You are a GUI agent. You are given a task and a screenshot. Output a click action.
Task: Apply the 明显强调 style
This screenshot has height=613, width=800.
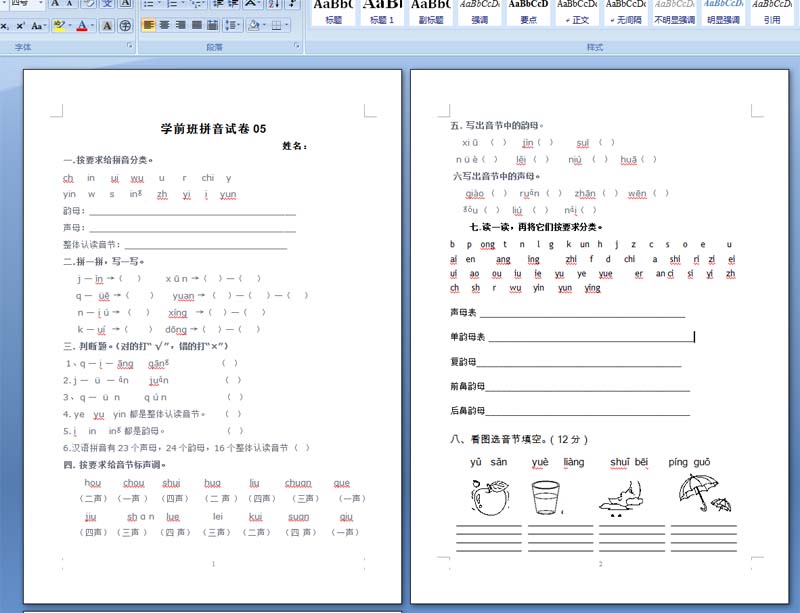723,12
